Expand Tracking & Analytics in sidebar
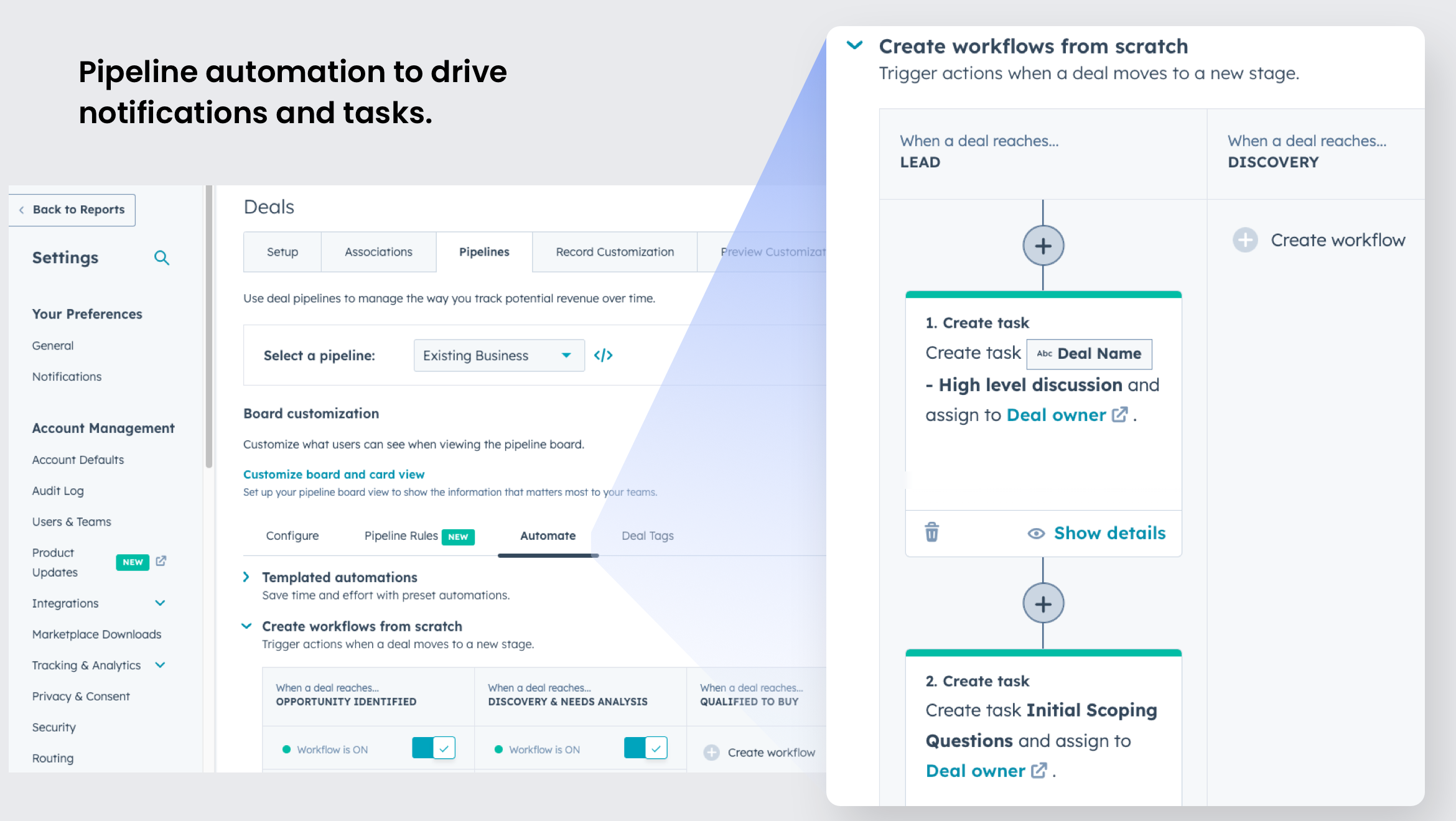Image resolution: width=1456 pixels, height=821 pixels. pos(160,666)
